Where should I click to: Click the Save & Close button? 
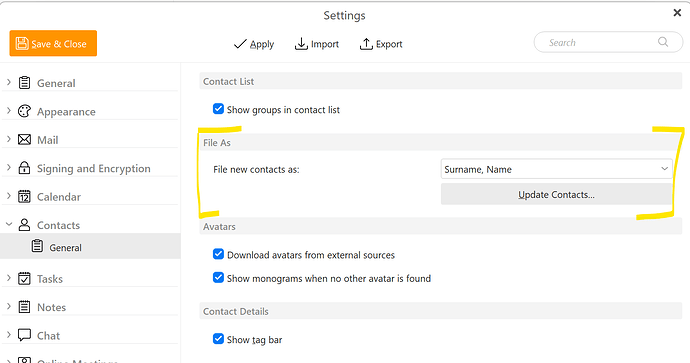pyautogui.click(x=53, y=44)
